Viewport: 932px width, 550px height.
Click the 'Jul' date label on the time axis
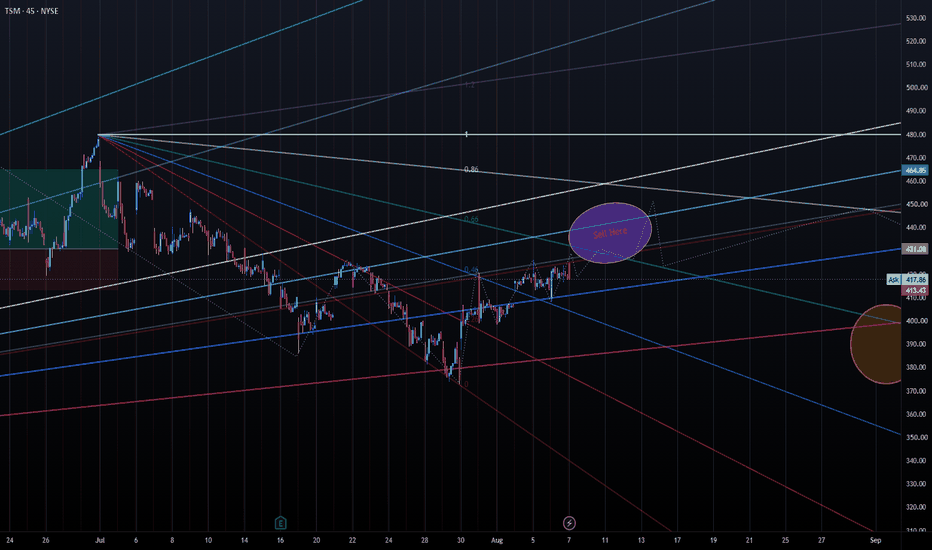click(99, 540)
